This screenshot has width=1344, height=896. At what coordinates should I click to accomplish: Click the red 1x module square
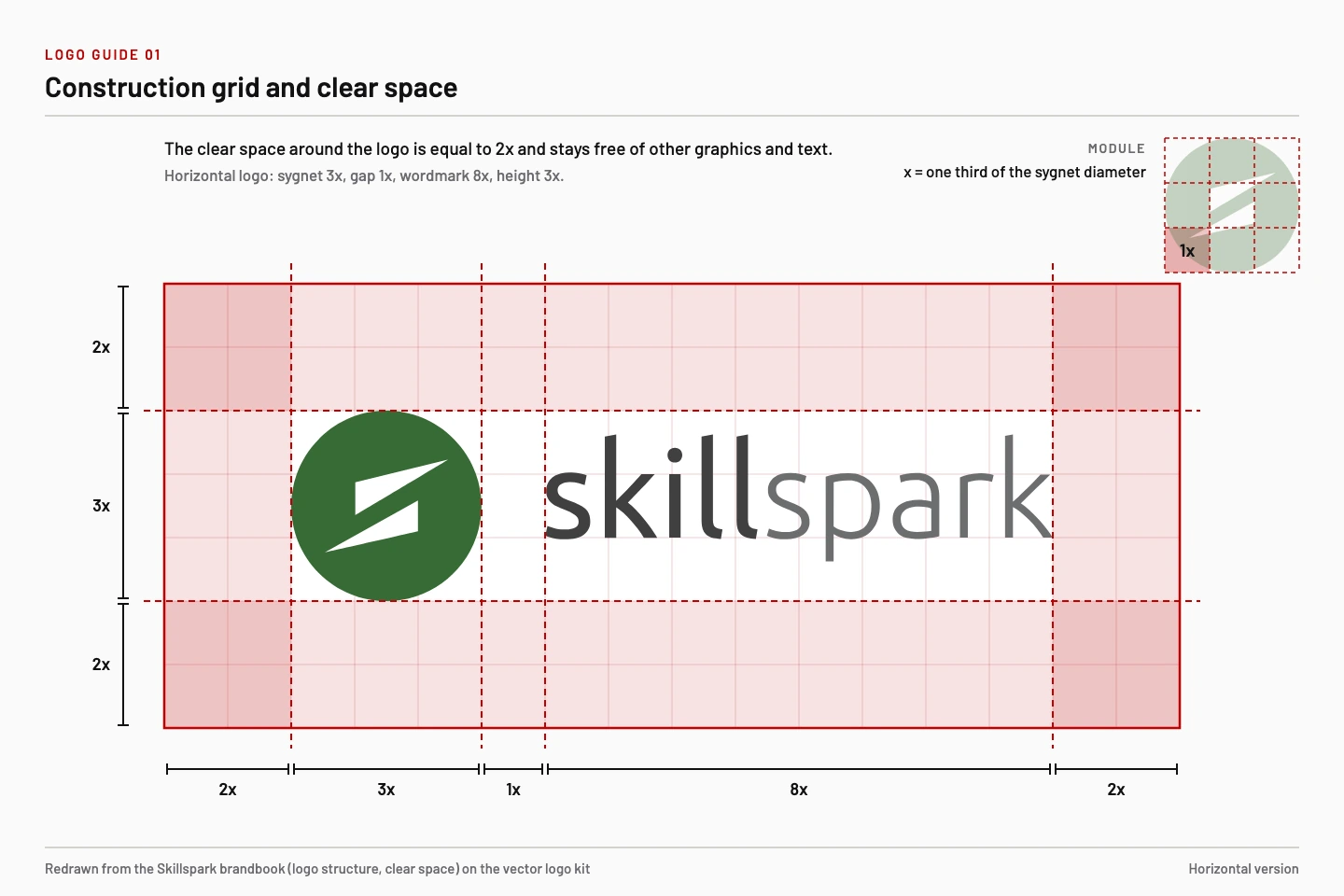coord(1187,250)
